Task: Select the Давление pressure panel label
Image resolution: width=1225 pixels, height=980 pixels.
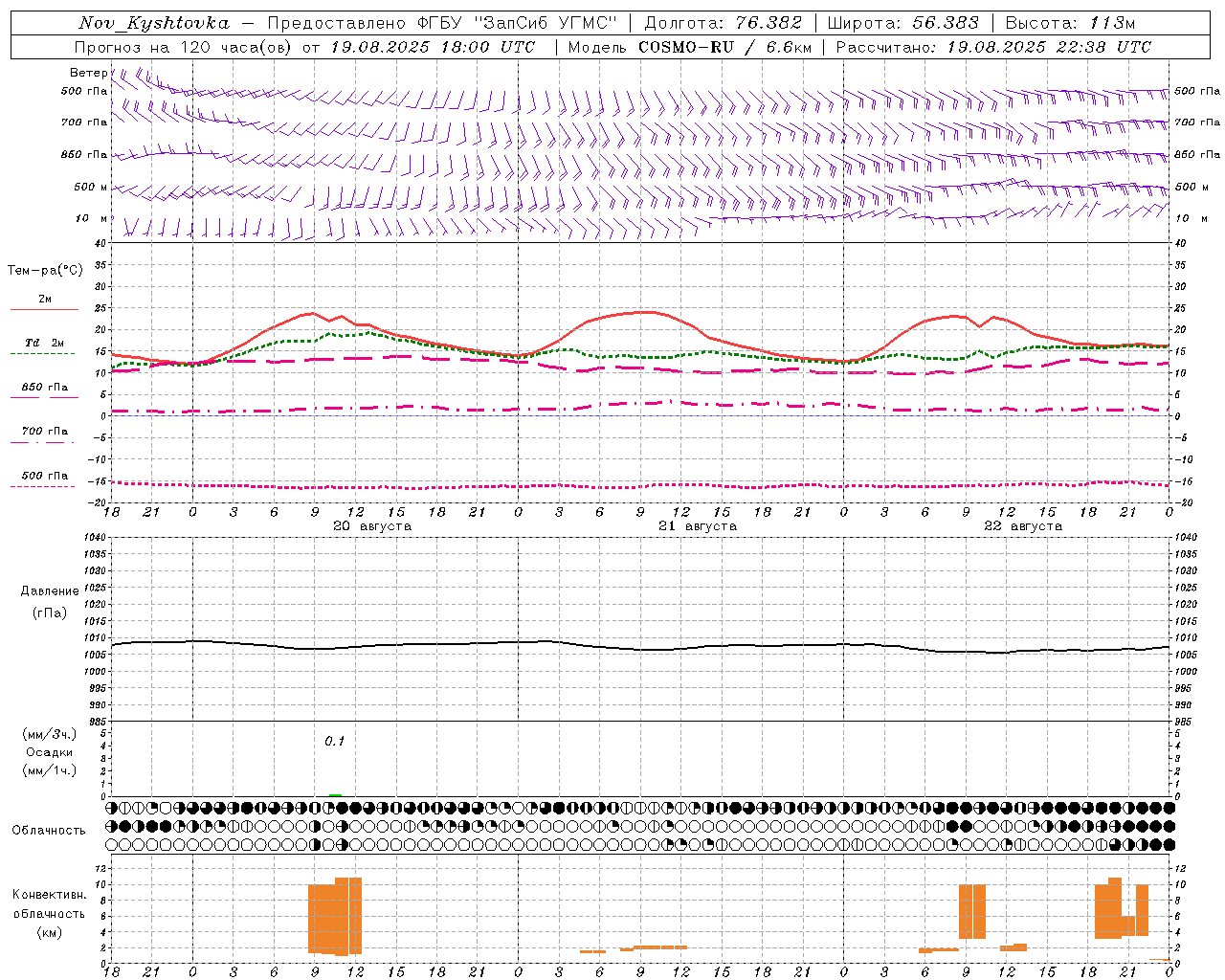Action: (x=50, y=591)
